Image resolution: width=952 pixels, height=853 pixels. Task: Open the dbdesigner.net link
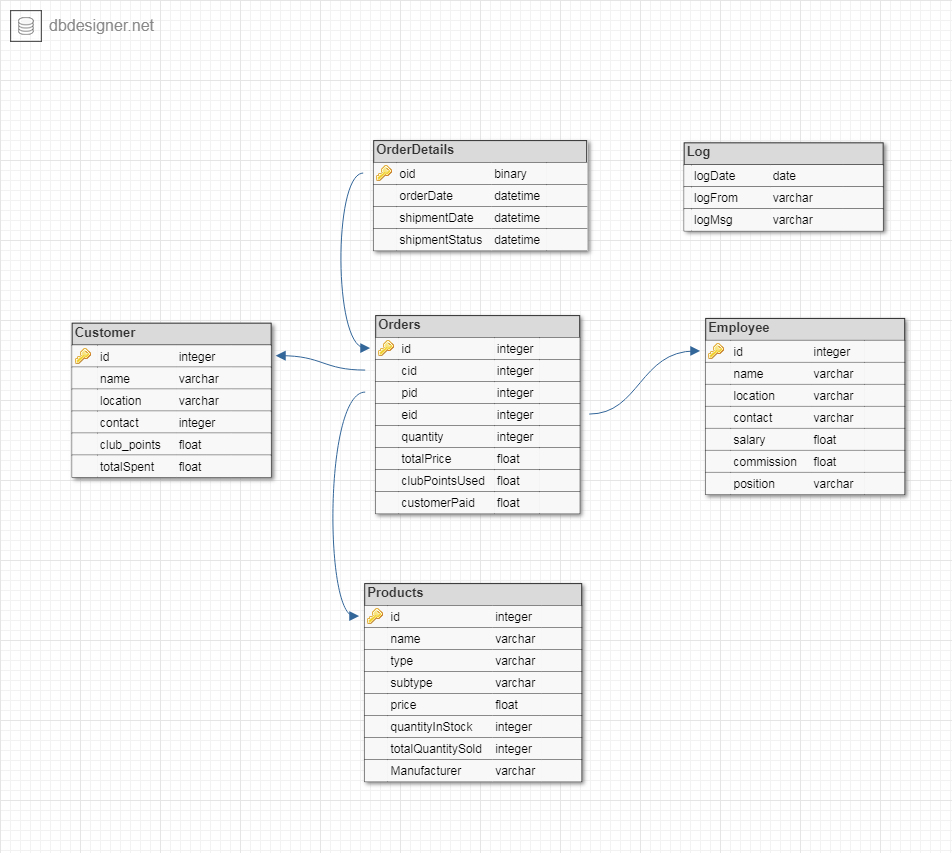[x=100, y=26]
